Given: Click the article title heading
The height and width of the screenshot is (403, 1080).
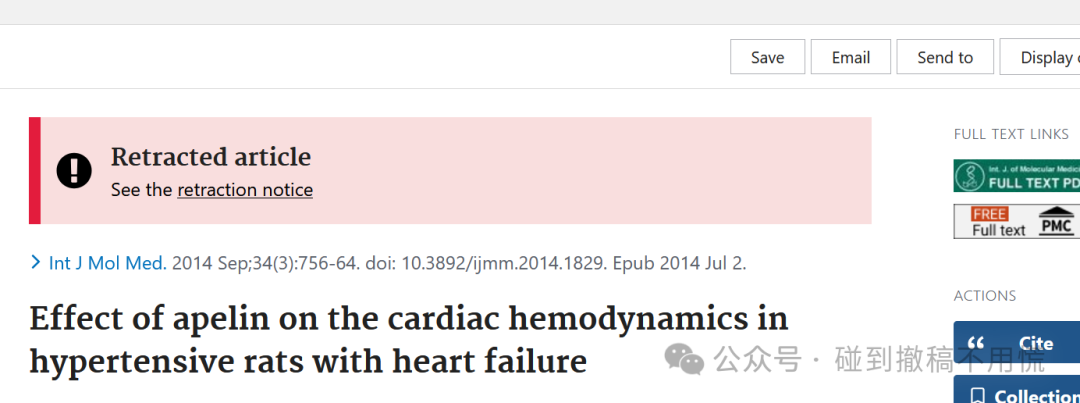Looking at the screenshot, I should (408, 340).
